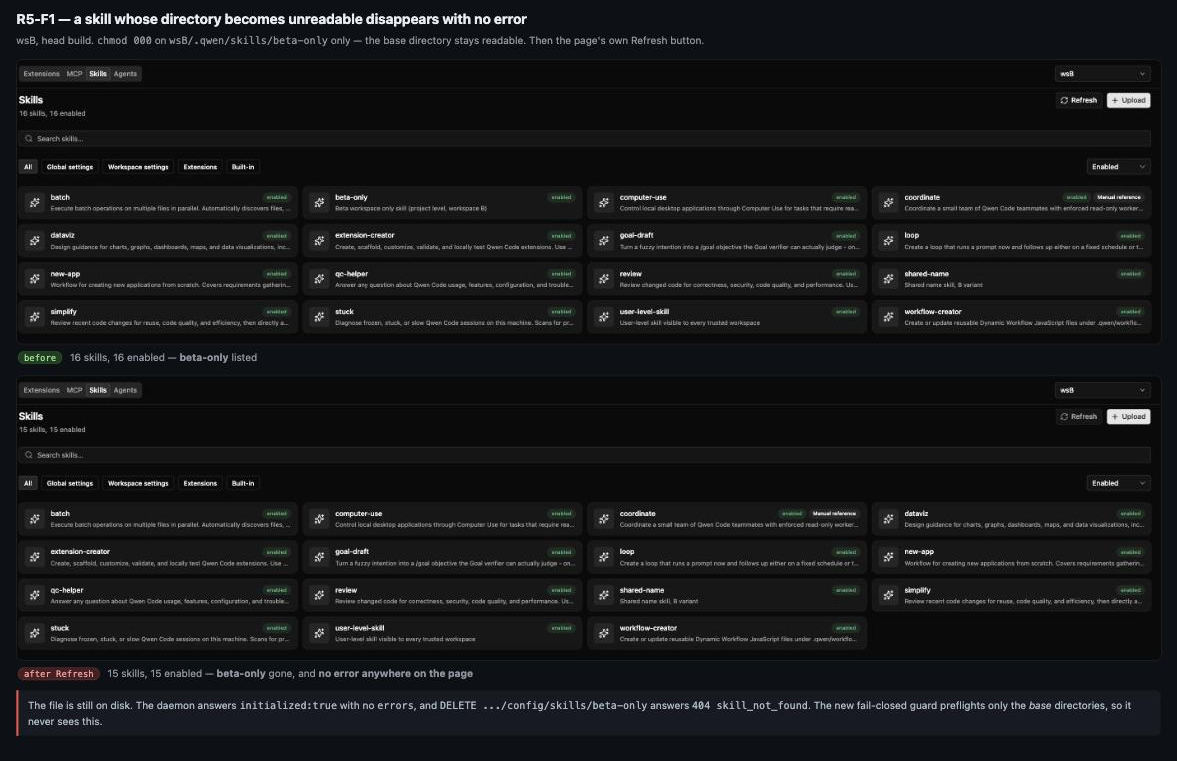Click workflow-creator icon in 16-skills panel
This screenshot has height=761, width=1177.
888,317
